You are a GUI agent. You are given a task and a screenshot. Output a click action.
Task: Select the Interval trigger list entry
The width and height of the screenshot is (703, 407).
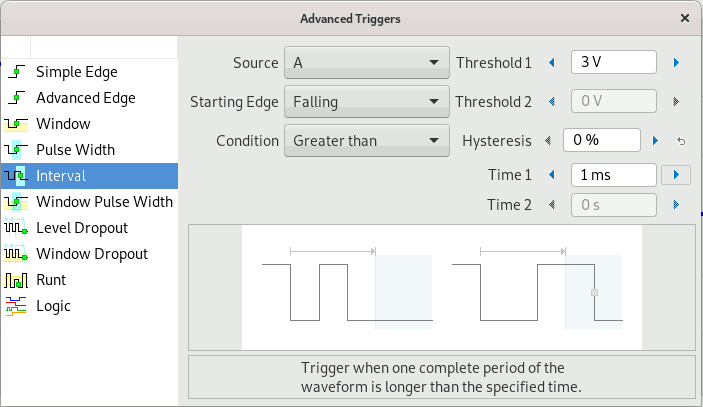(x=90, y=176)
